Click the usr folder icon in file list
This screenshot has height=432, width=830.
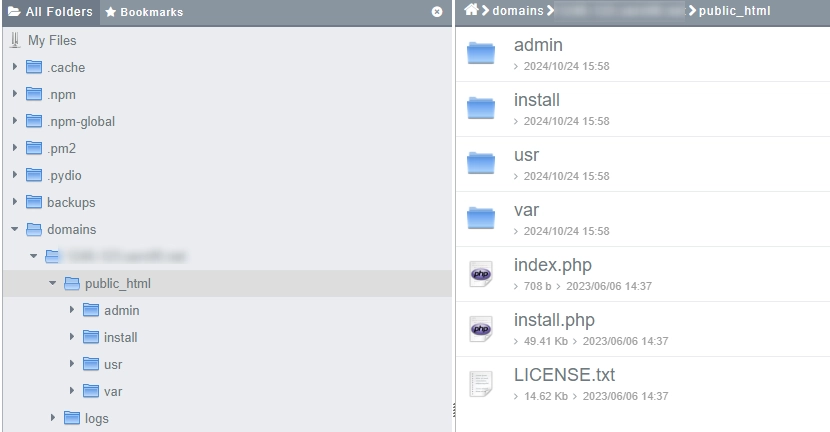(x=481, y=164)
